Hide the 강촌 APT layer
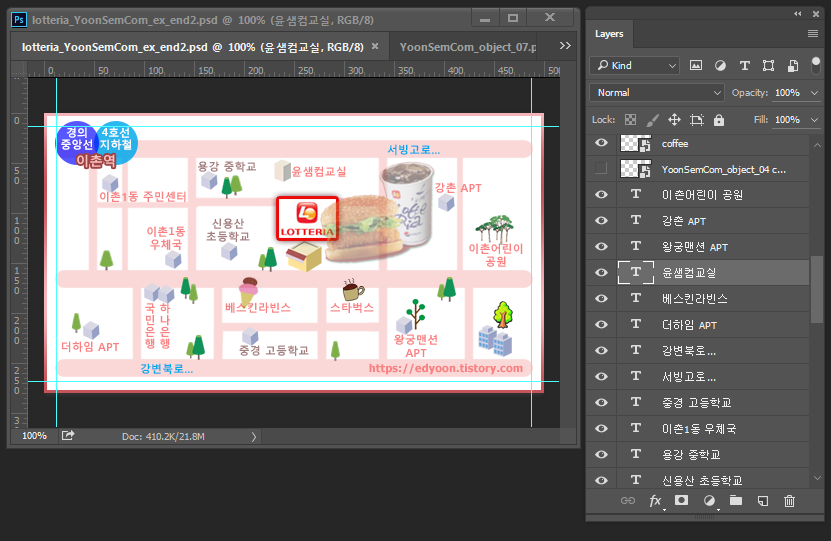Screen dimensions: 831x541 tap(601, 220)
